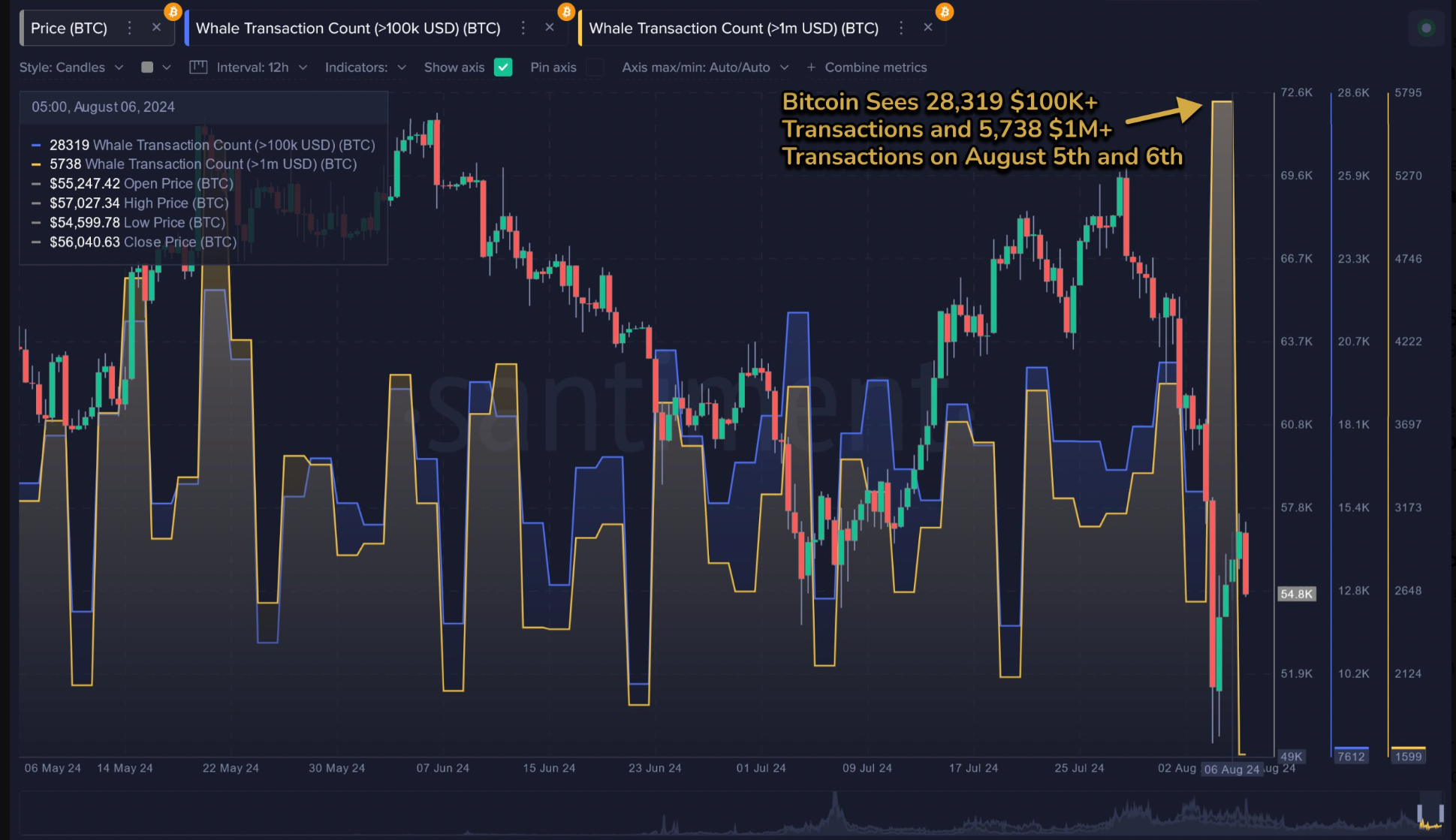Open options for Whale Count >1m metric
The height and width of the screenshot is (840, 1456).
pos(901,28)
